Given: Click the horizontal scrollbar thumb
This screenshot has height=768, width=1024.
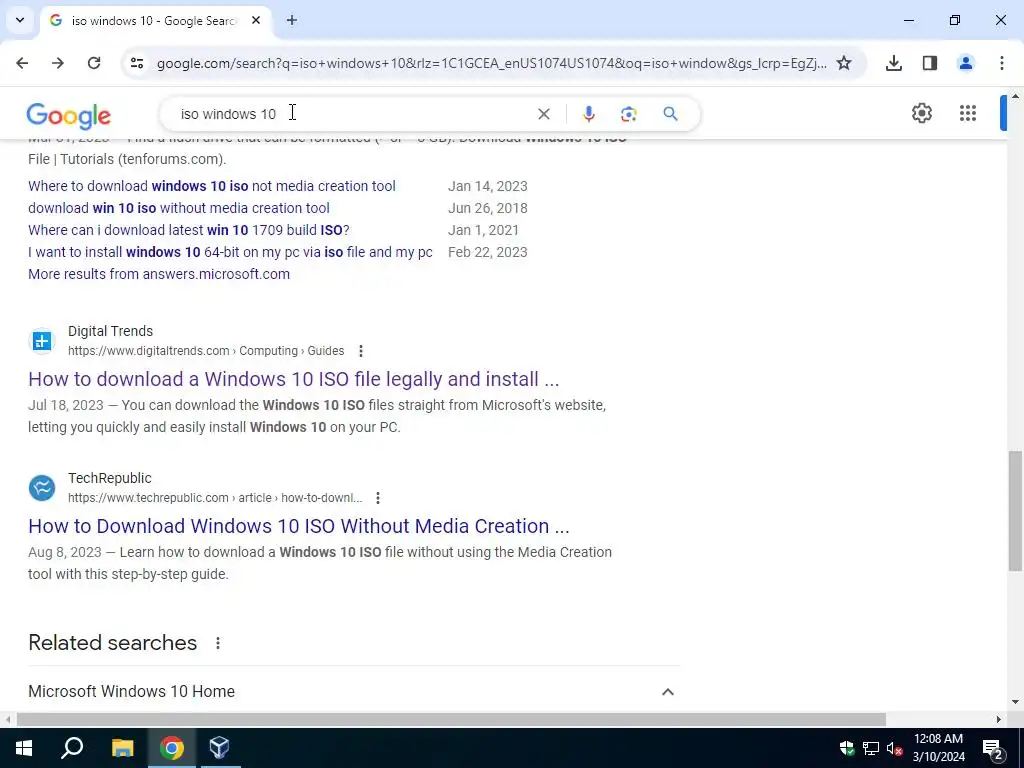Looking at the screenshot, I should (451, 720).
